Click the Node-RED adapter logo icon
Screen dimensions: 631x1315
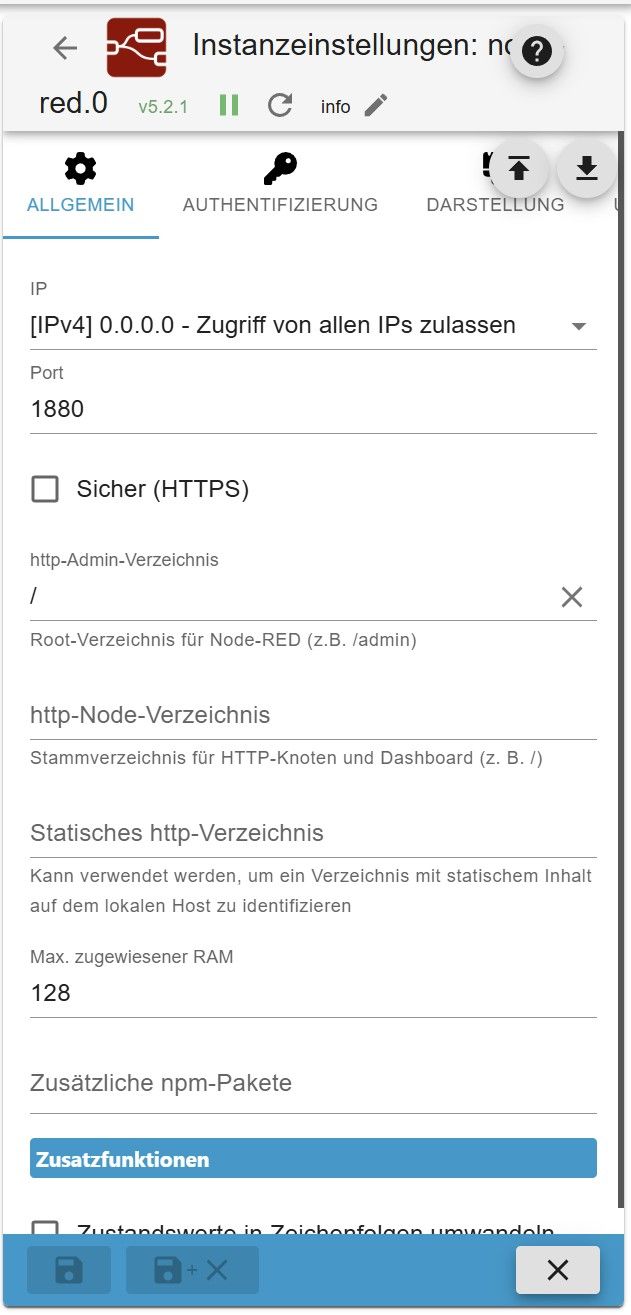(136, 48)
